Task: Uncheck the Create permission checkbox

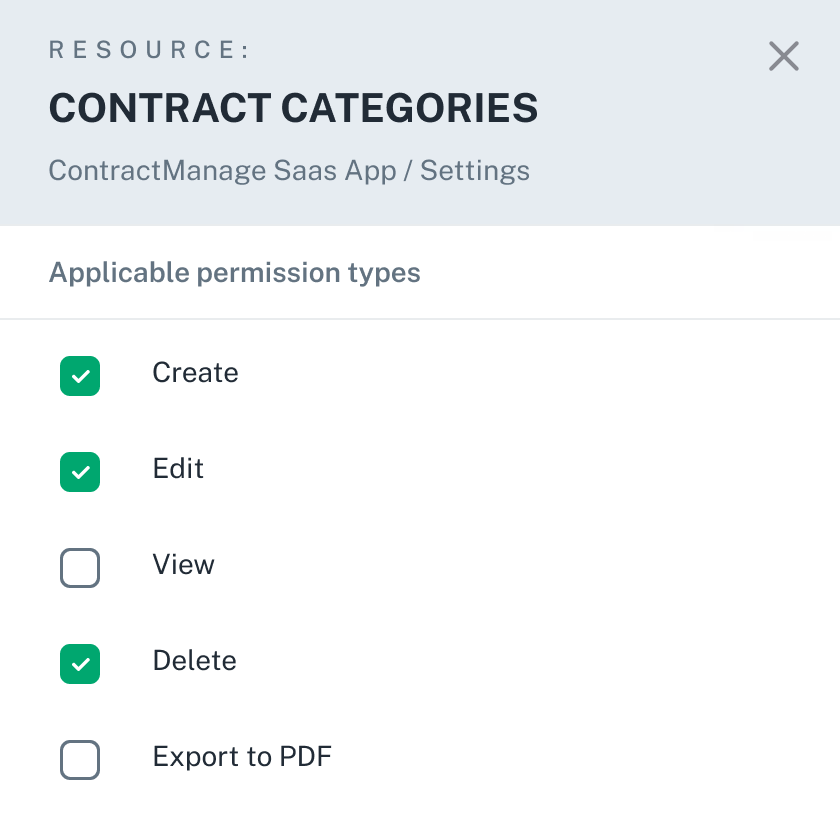Action: [x=80, y=376]
